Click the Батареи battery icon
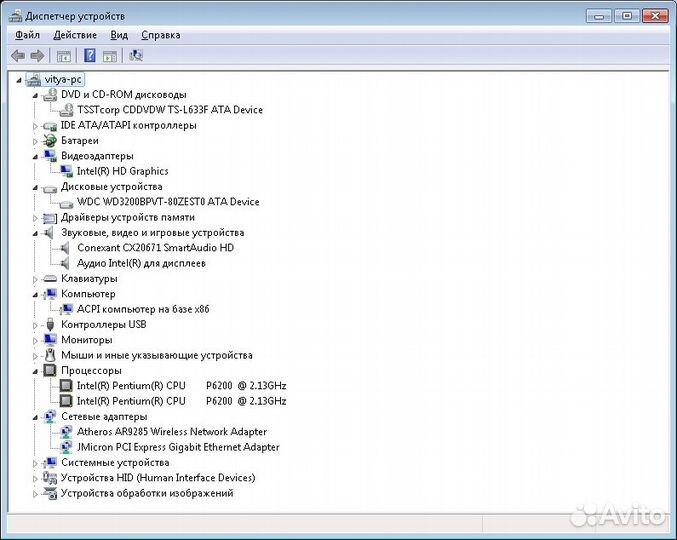The image size is (677, 540). tap(50, 141)
